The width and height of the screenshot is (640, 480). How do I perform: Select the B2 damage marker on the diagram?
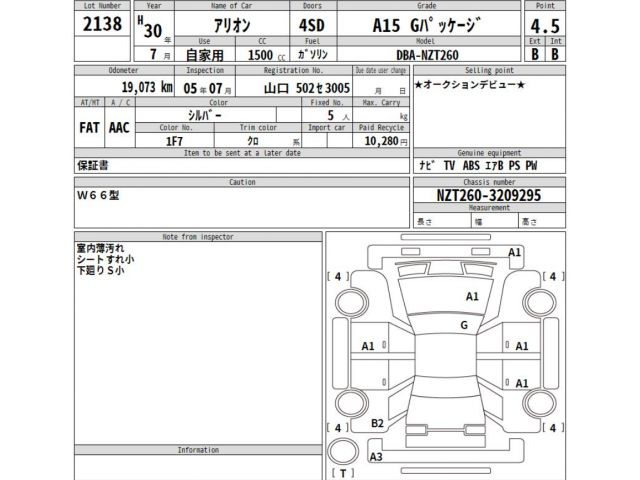[377, 424]
